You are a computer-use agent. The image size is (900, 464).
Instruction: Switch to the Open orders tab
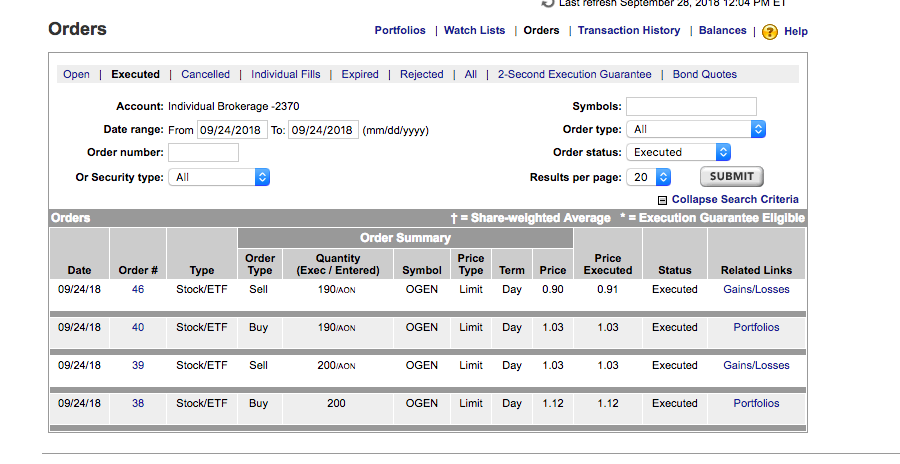click(76, 74)
